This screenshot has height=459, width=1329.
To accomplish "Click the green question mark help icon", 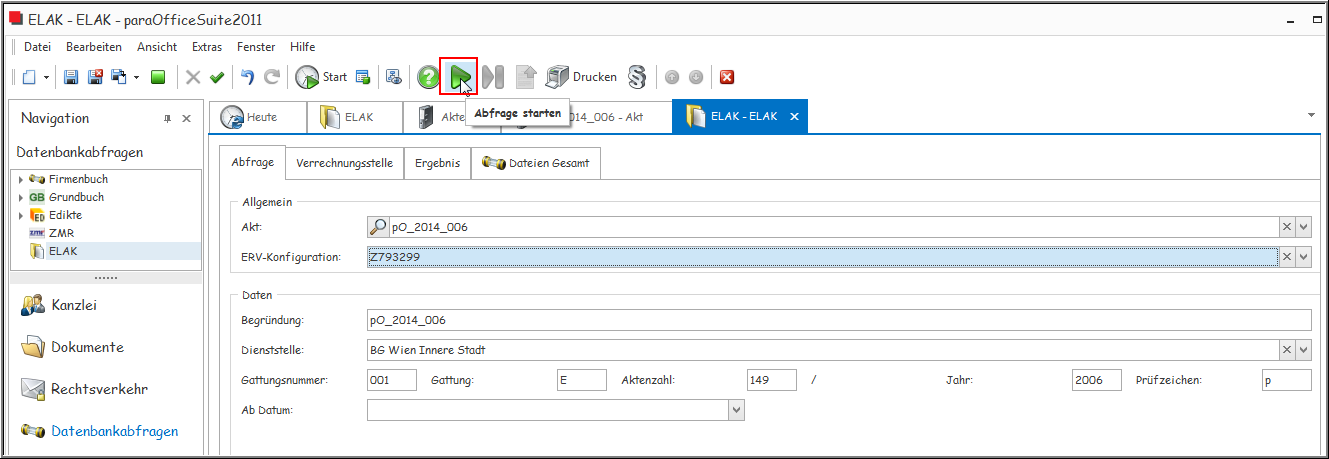I will pos(428,77).
